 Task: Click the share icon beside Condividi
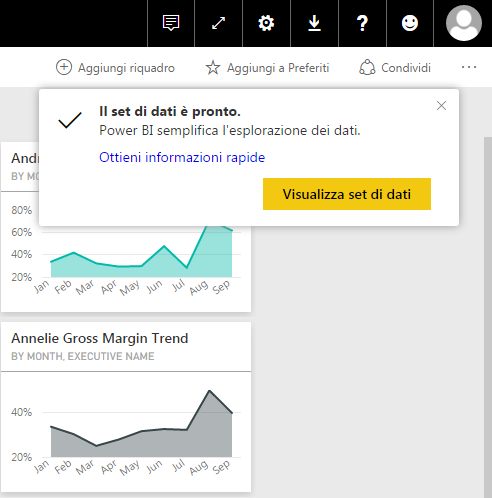pyautogui.click(x=367, y=67)
